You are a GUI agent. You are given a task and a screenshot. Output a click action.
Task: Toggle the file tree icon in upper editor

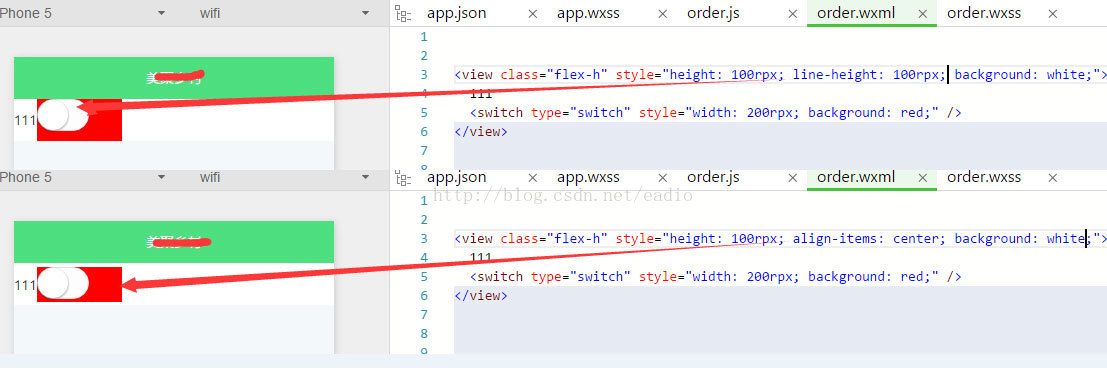(402, 13)
